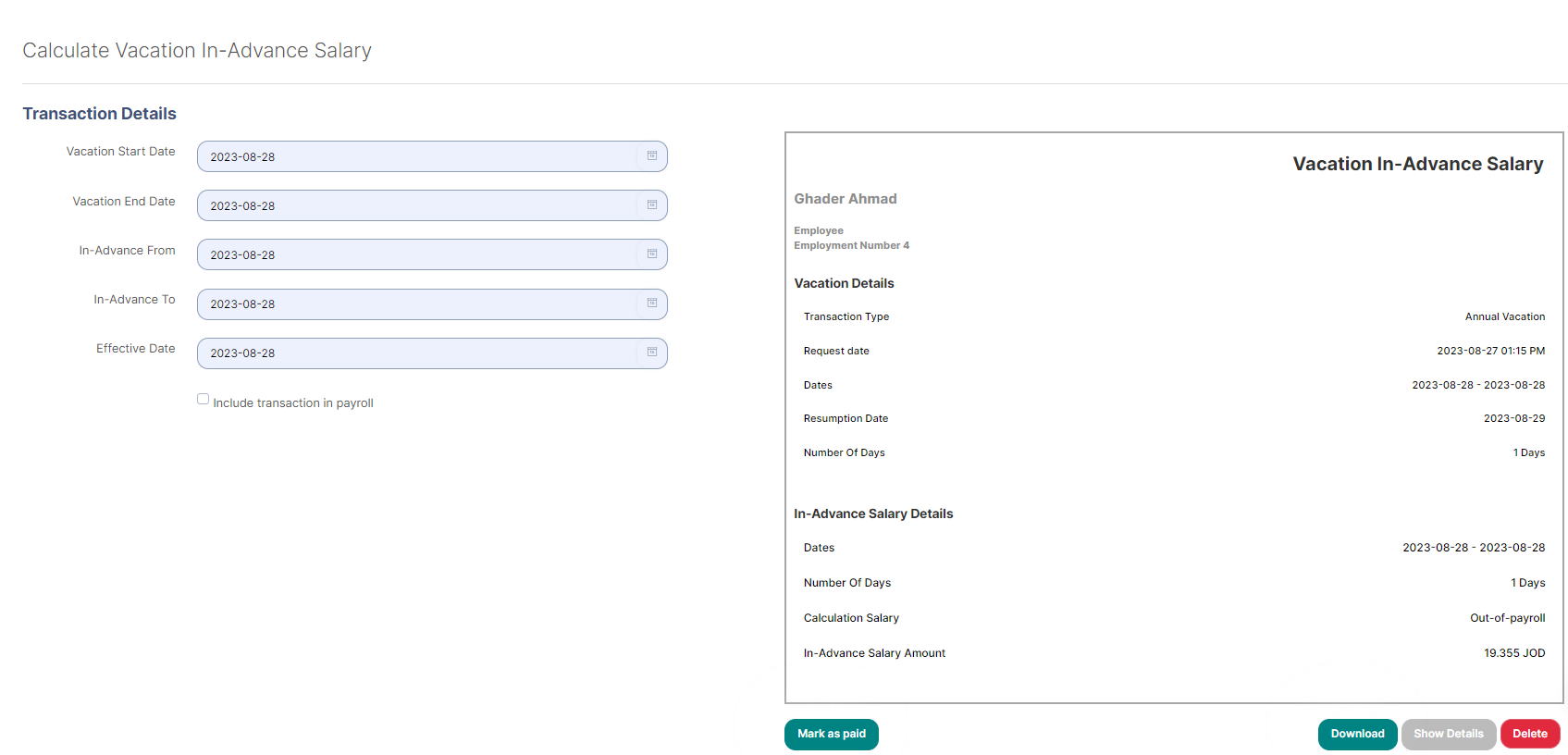Click the Calculate Vacation In-Advance Salary page title
1568x755 pixels.
(x=197, y=50)
